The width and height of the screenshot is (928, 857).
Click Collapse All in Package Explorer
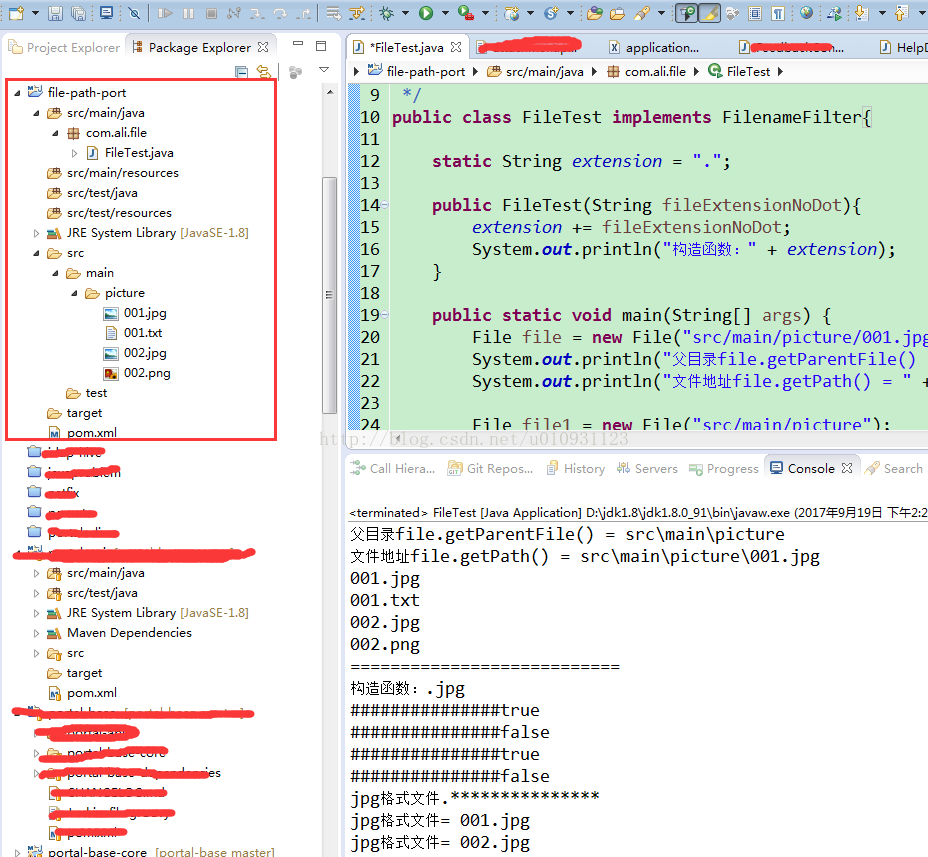tap(241, 72)
